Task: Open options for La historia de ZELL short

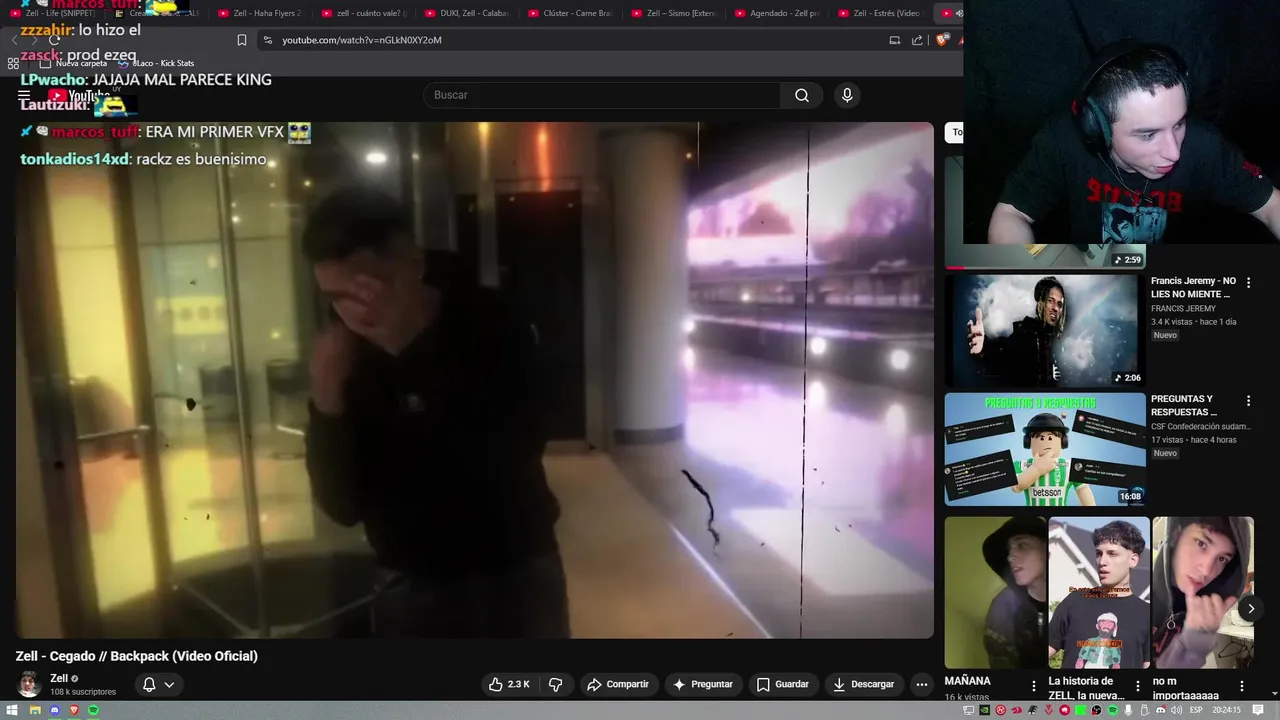Action: pos(1137,686)
